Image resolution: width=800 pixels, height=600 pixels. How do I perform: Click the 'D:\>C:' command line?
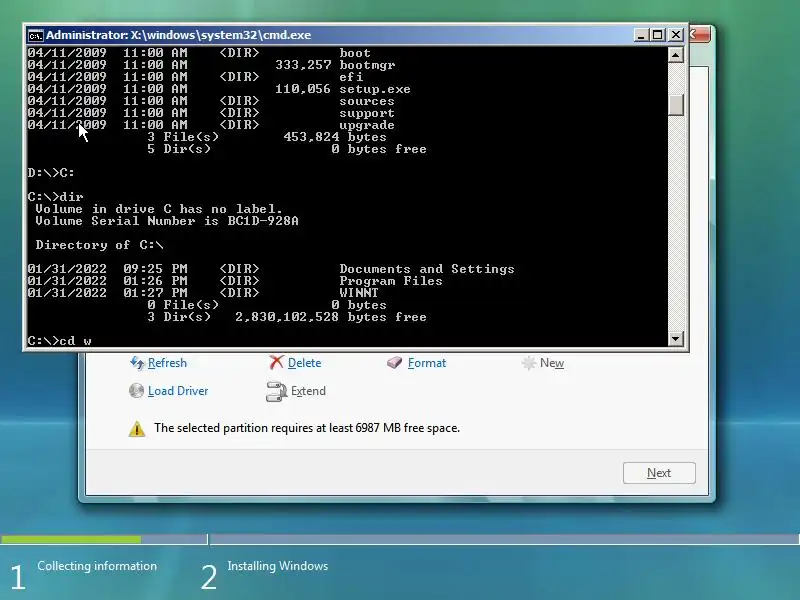[51, 173]
